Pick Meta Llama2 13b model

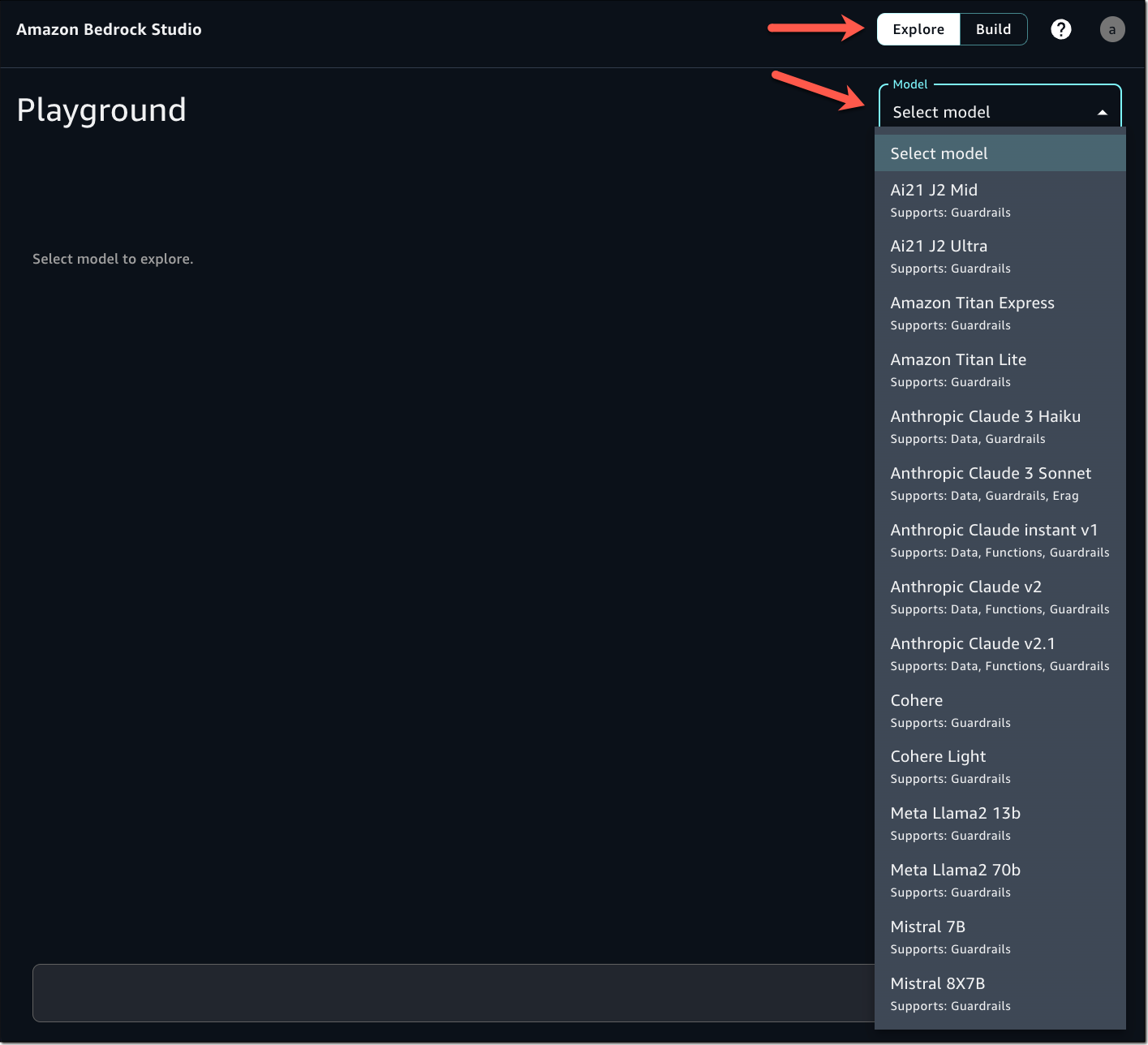(x=1000, y=824)
